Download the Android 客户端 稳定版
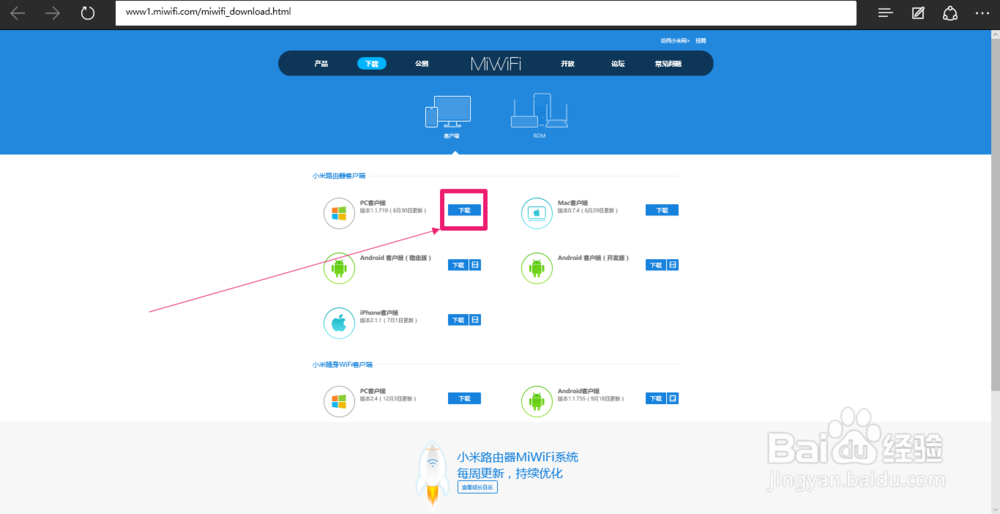Image resolution: width=1000 pixels, height=514 pixels. [458, 265]
